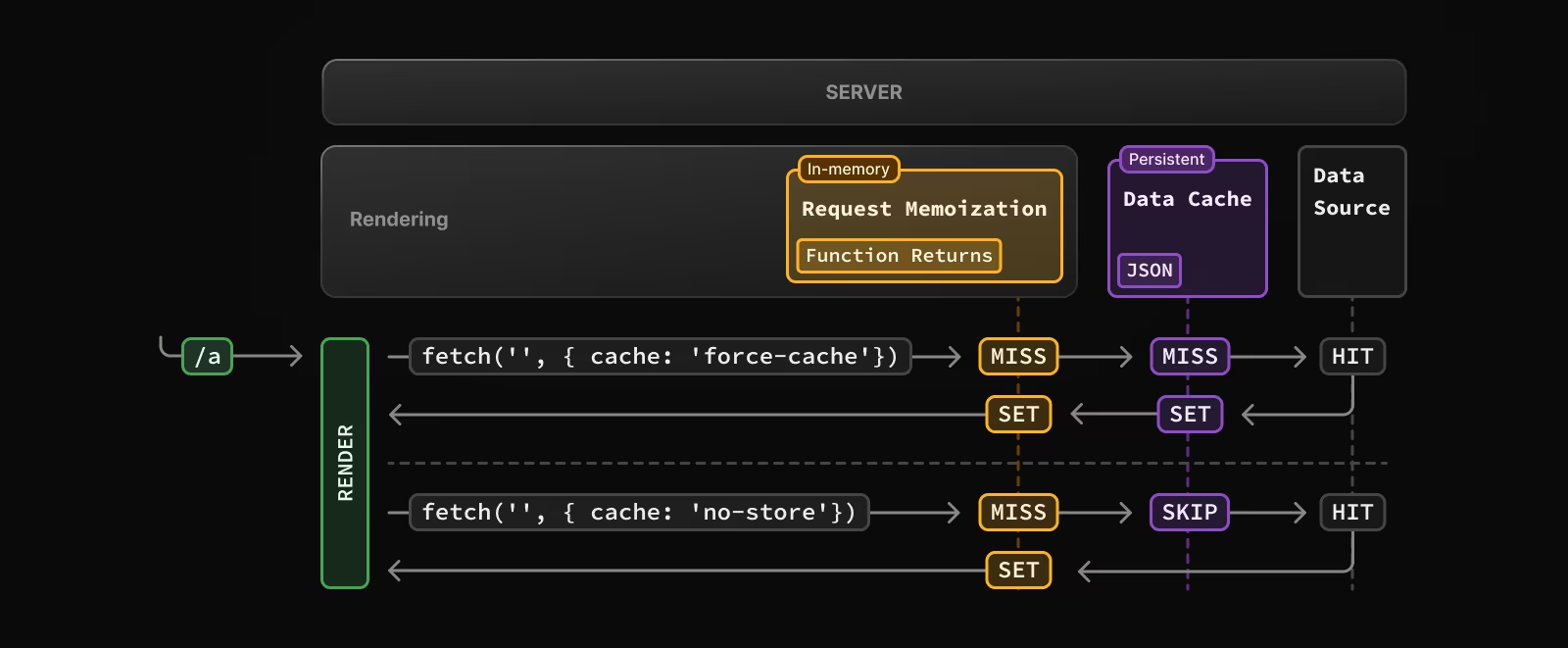Click HIT badge in force-cache row
This screenshot has height=648, width=1568.
coord(1352,357)
